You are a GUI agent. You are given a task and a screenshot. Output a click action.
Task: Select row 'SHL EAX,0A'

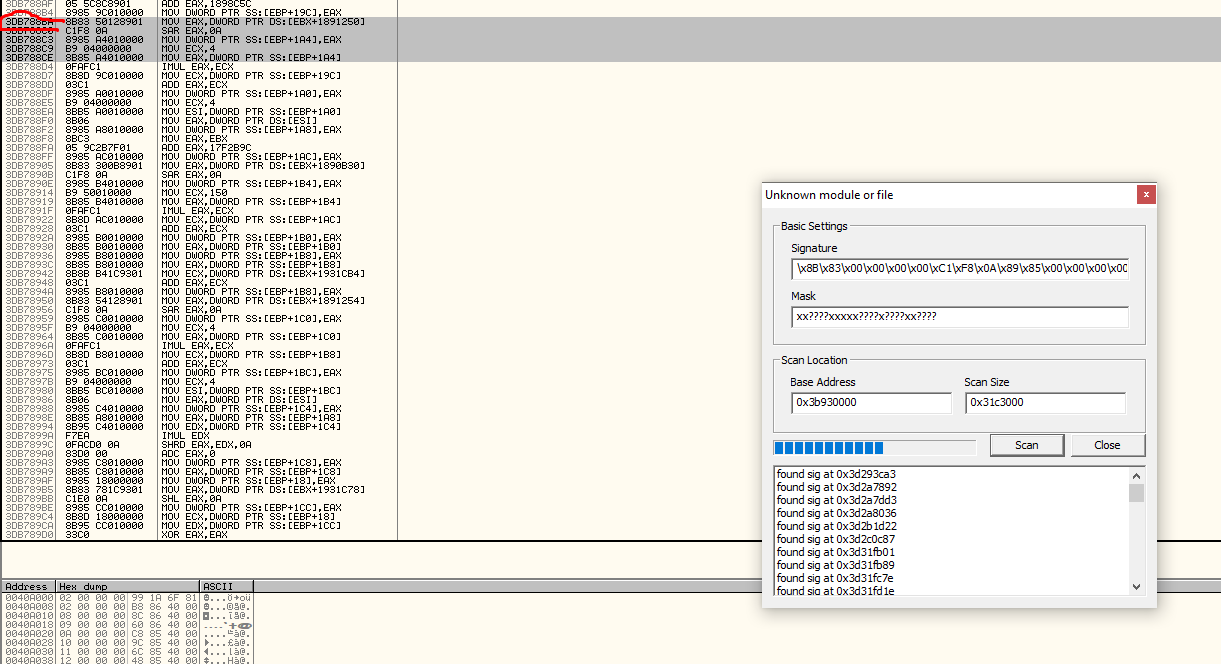pyautogui.click(x=200, y=498)
